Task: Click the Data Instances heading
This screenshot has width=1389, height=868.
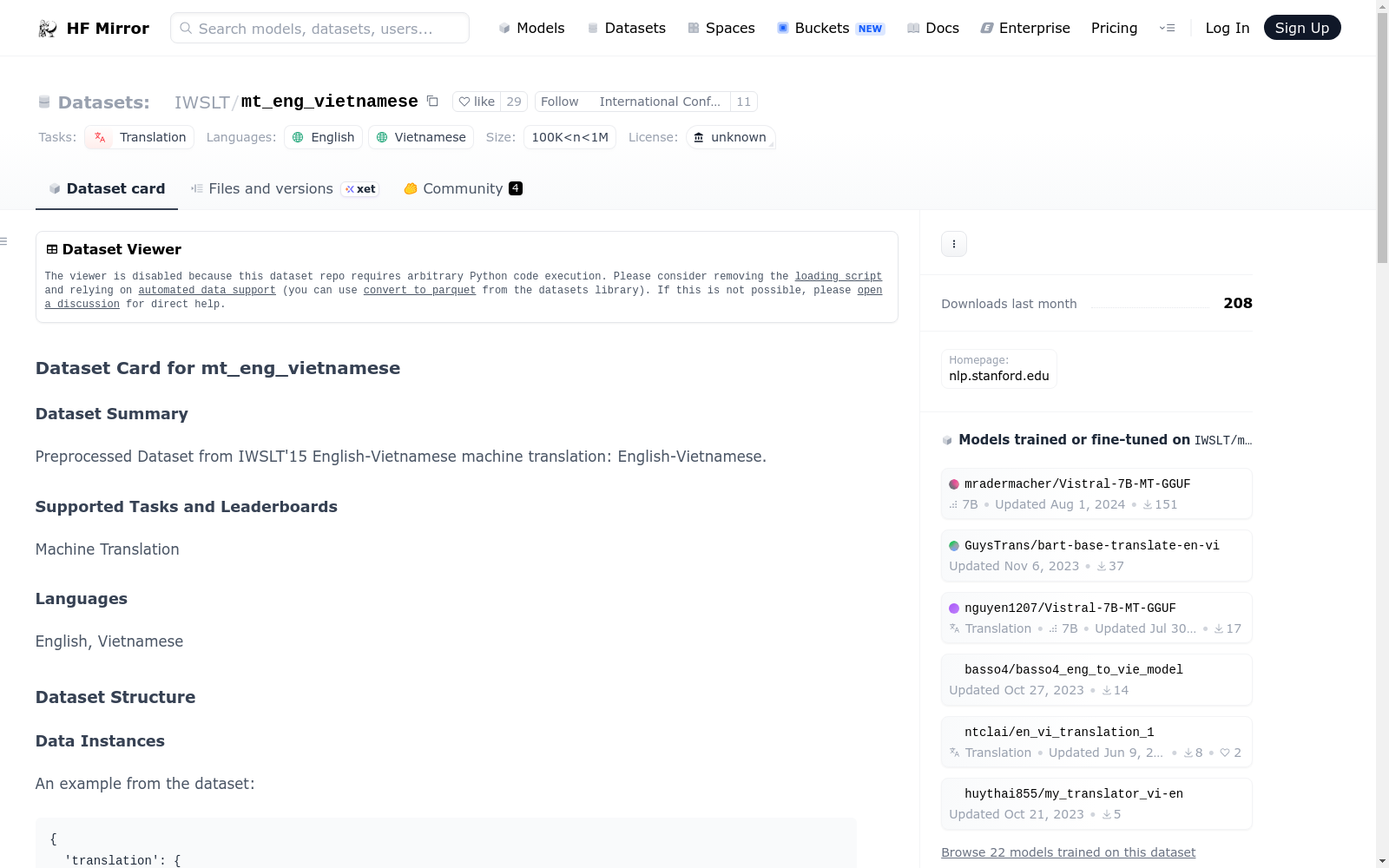Action: pos(100,741)
